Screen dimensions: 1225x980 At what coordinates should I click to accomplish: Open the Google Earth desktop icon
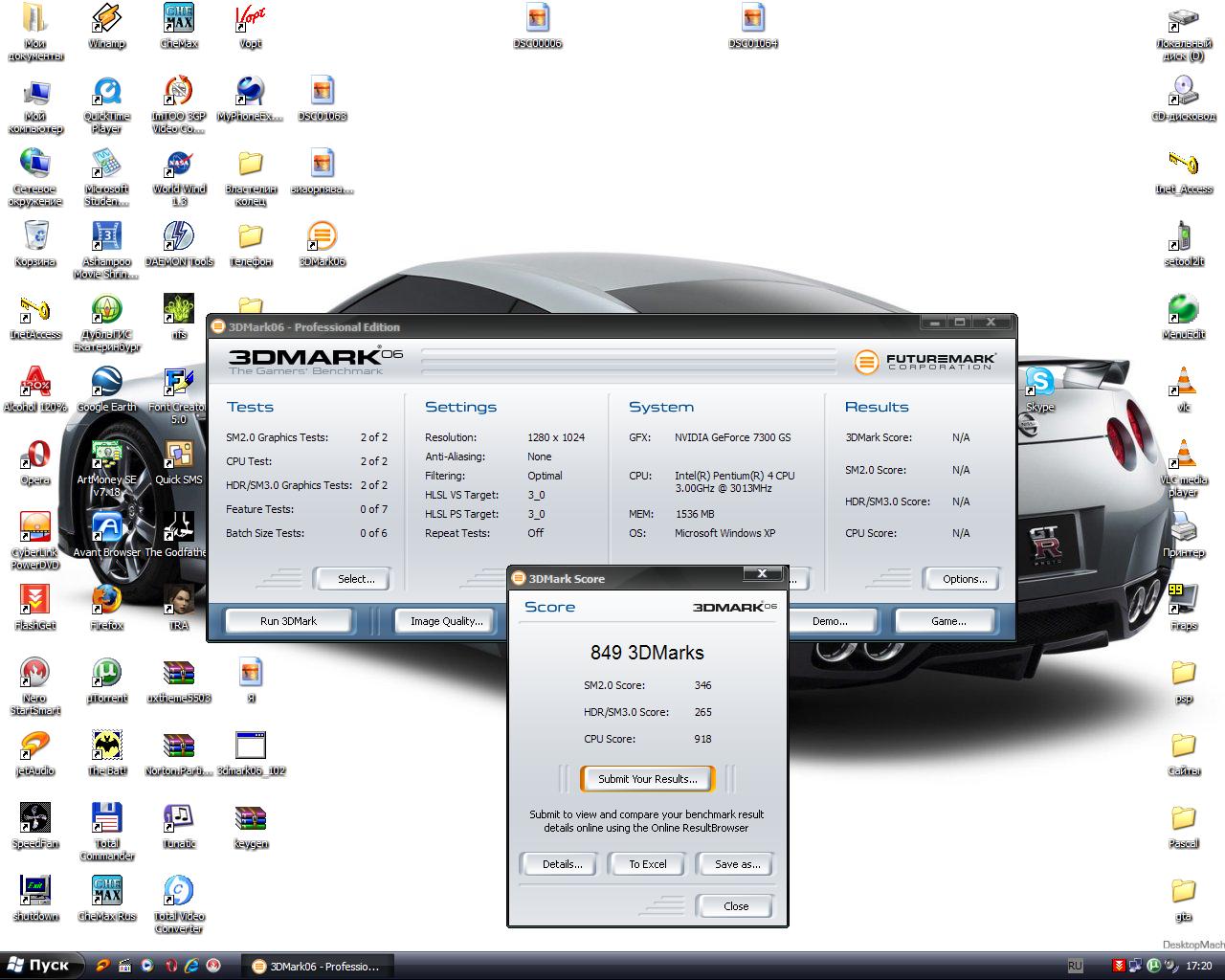click(x=106, y=389)
